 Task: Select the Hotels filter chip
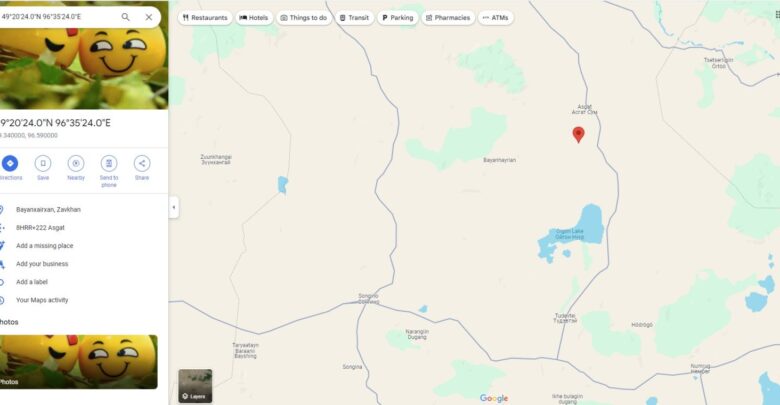point(254,17)
